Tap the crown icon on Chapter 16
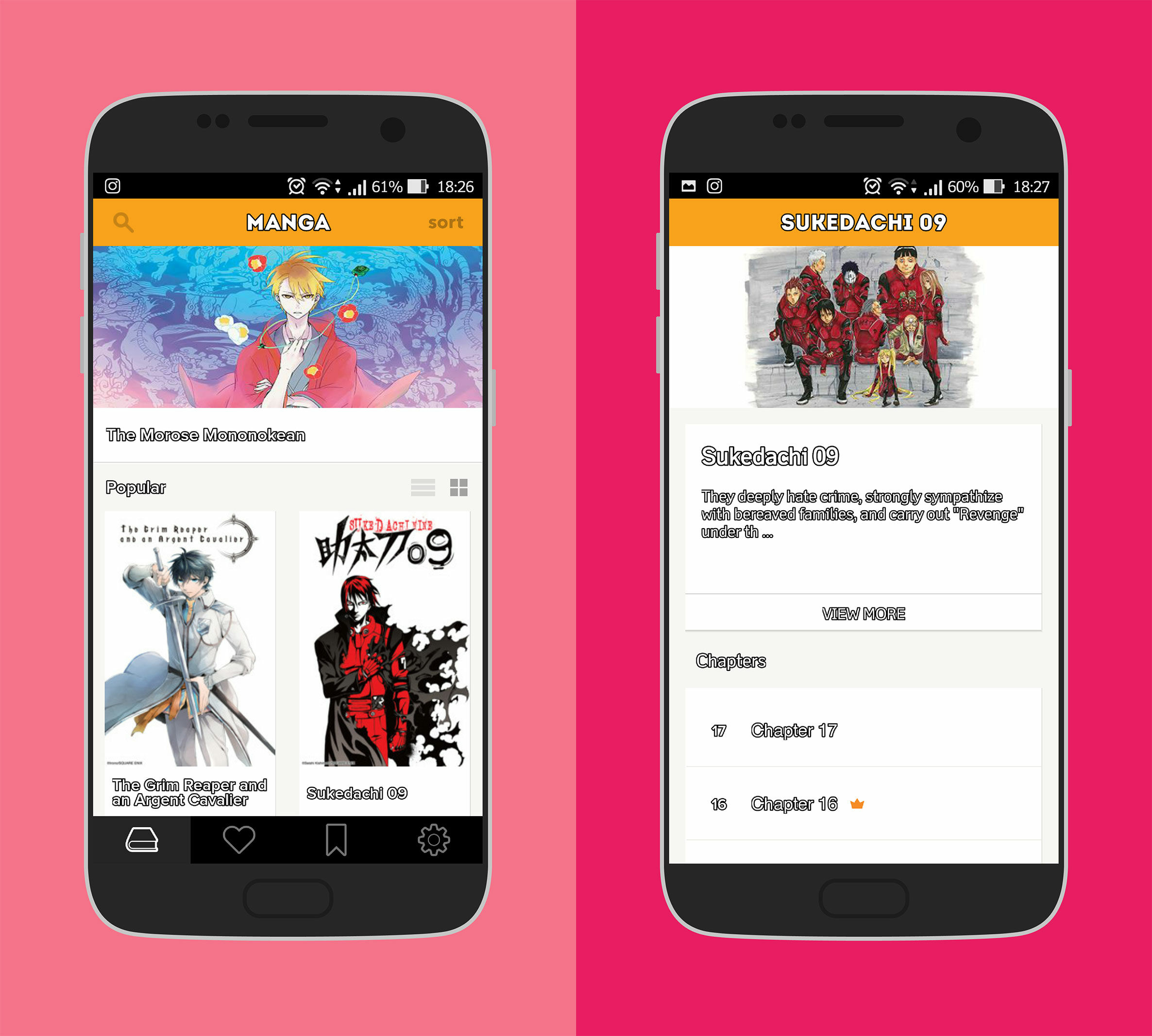The height and width of the screenshot is (1036, 1152). click(858, 801)
